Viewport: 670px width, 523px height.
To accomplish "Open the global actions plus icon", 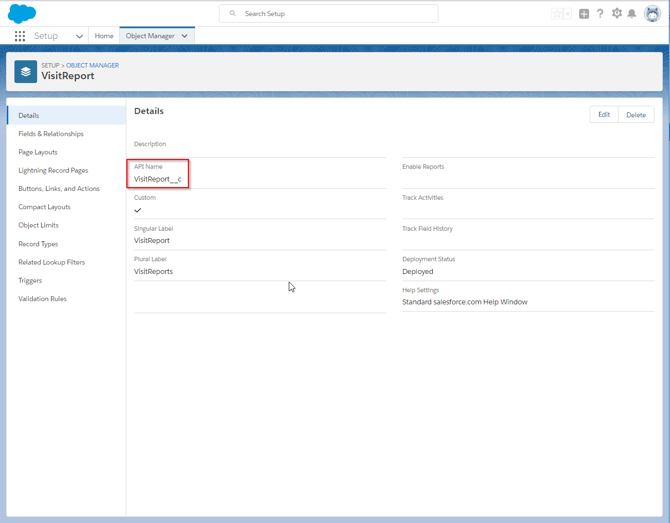I will (x=584, y=14).
